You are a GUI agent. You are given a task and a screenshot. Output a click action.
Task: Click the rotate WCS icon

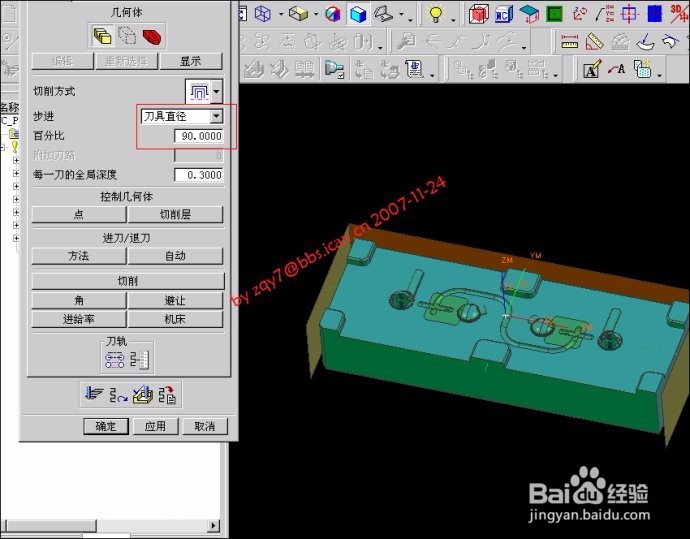580,14
